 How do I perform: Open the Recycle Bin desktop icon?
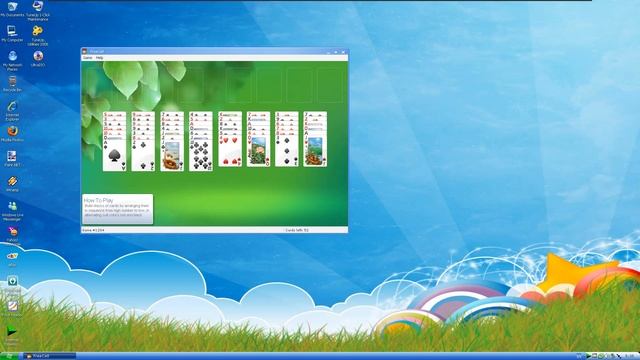[12, 84]
